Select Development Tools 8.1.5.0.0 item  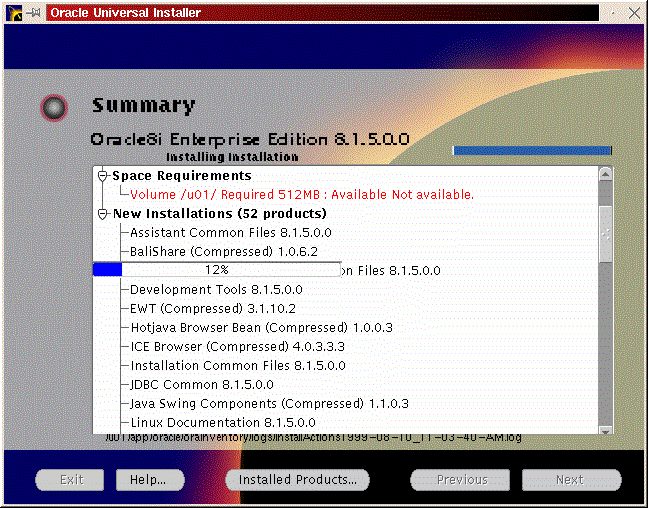tap(216, 290)
